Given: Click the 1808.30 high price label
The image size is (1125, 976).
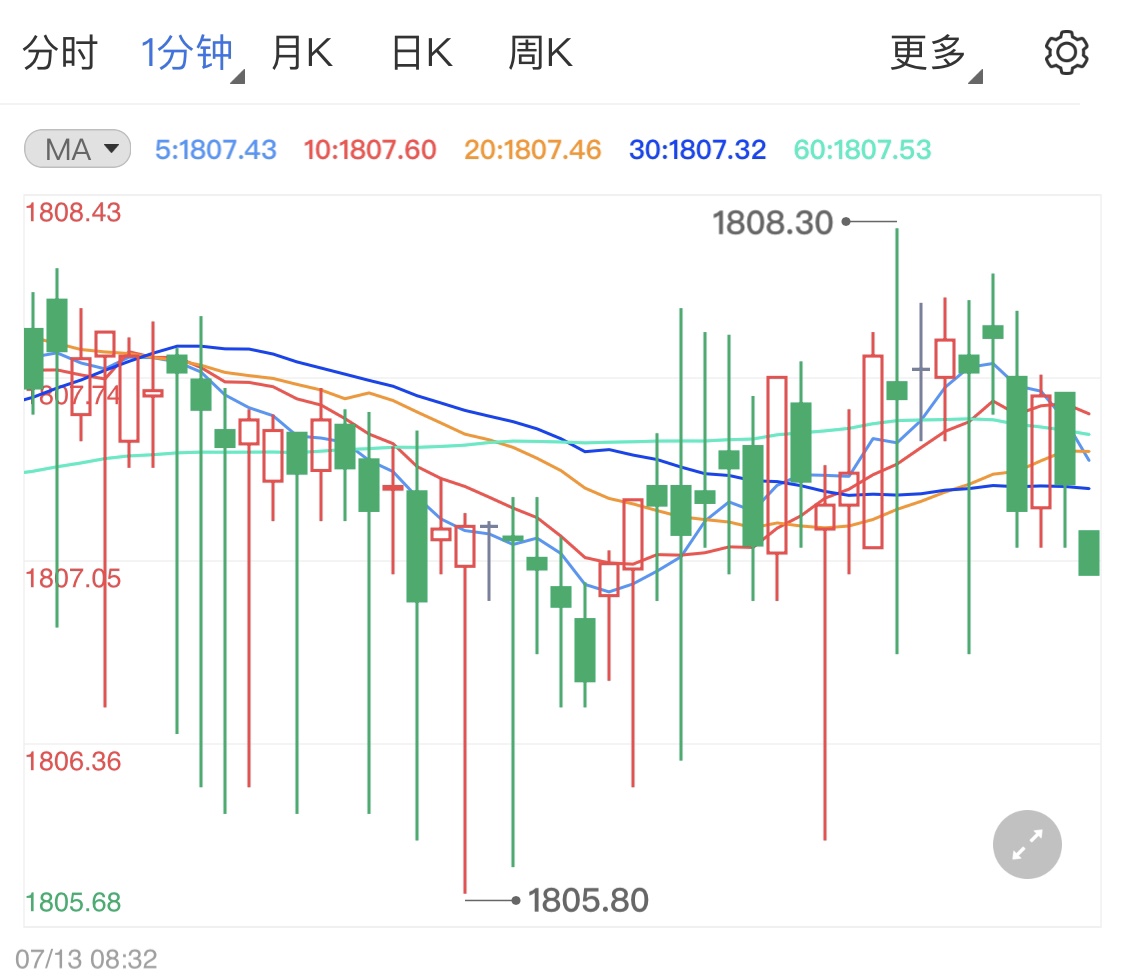Looking at the screenshot, I should point(773,222).
